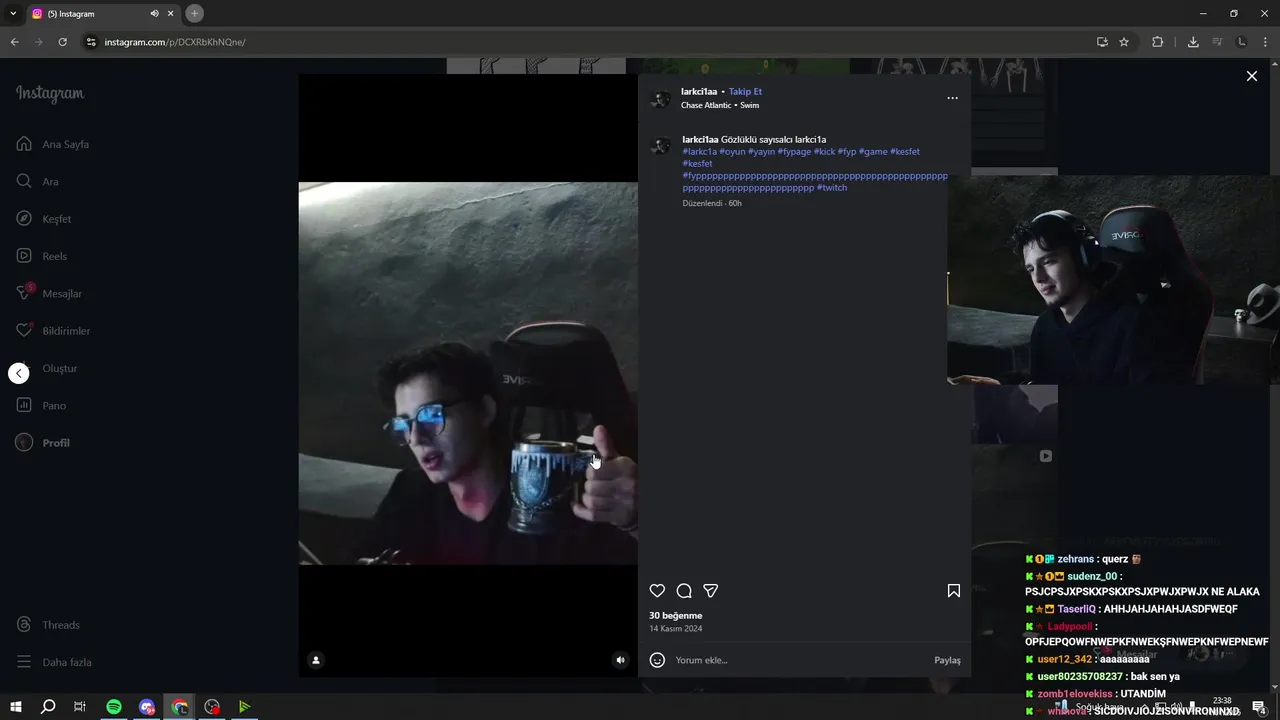Open Reels from the sidebar

(42, 256)
